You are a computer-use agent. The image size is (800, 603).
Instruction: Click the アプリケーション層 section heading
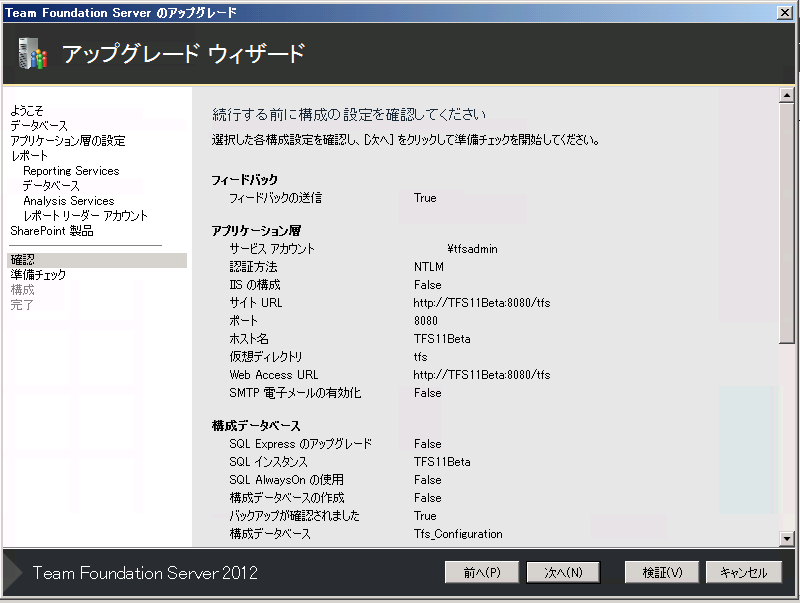pos(256,231)
